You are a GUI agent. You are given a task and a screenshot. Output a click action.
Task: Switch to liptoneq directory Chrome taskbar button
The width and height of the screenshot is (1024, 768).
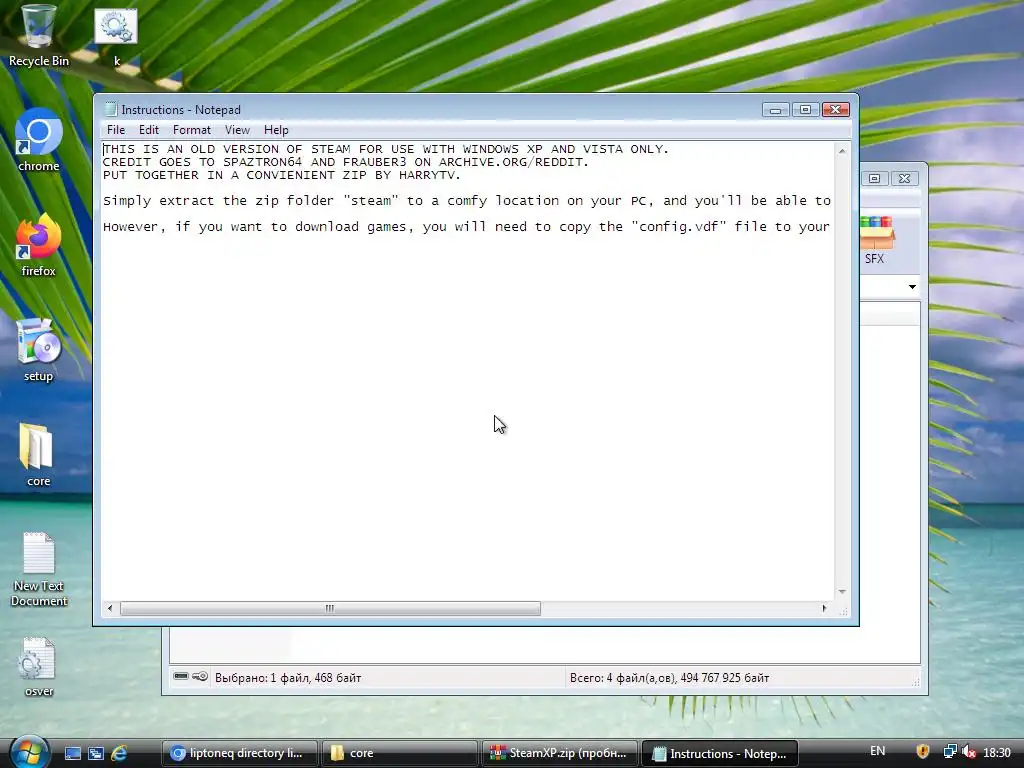tap(239, 753)
